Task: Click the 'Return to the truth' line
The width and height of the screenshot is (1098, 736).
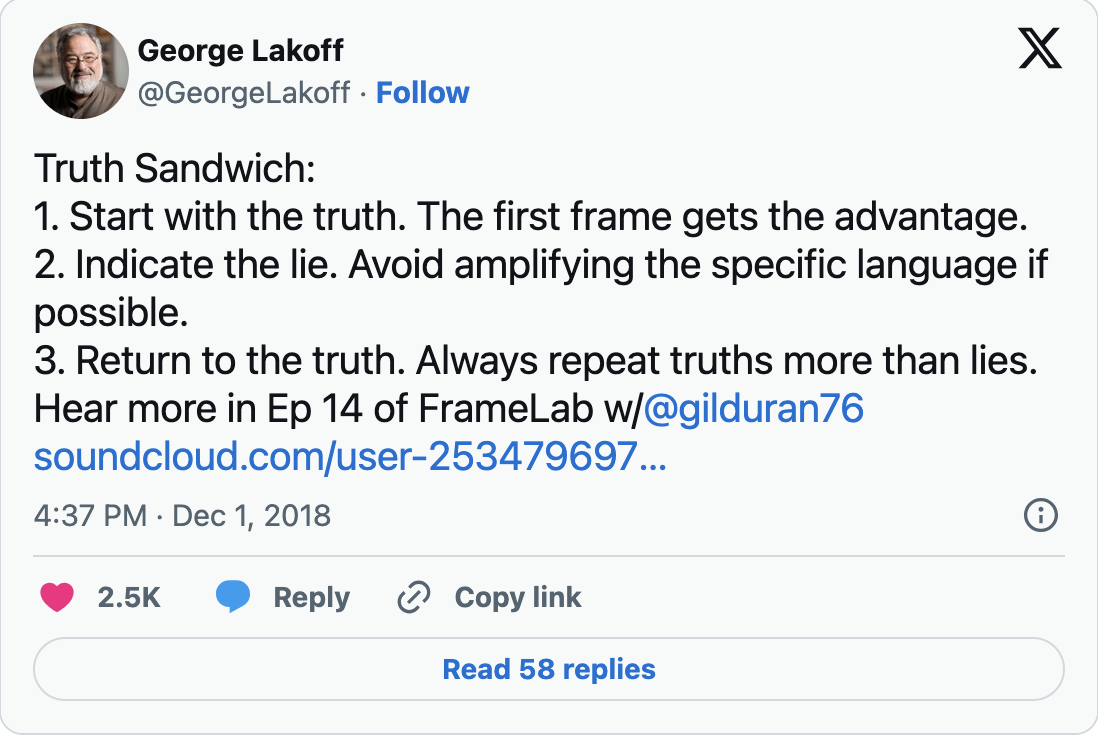Action: (535, 361)
